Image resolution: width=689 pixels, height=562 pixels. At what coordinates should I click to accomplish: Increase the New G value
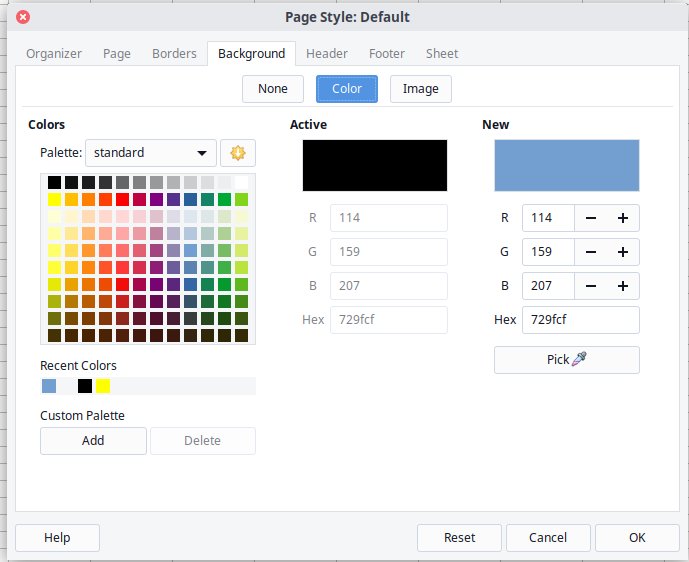tap(623, 252)
